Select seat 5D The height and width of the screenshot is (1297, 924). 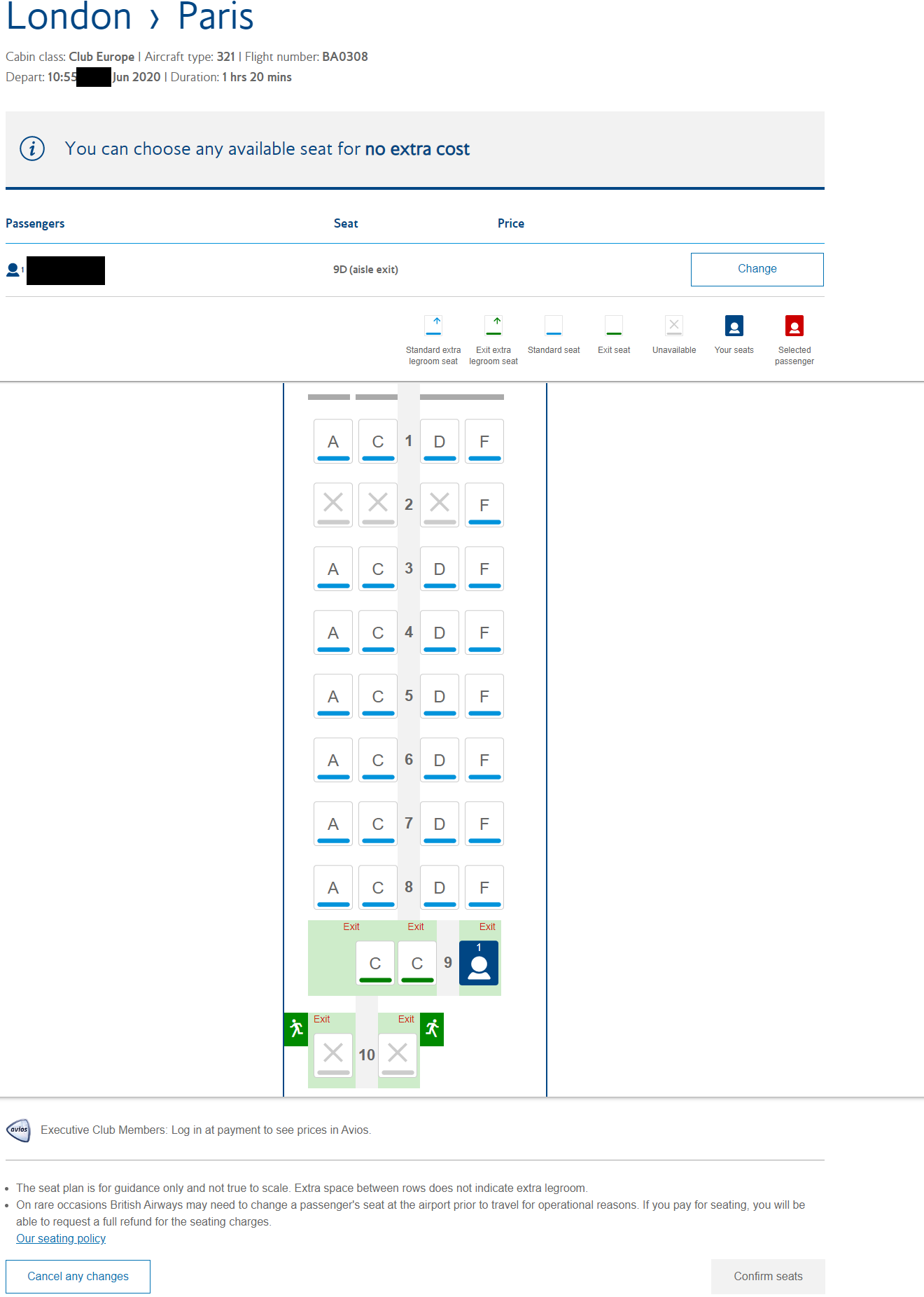440,696
